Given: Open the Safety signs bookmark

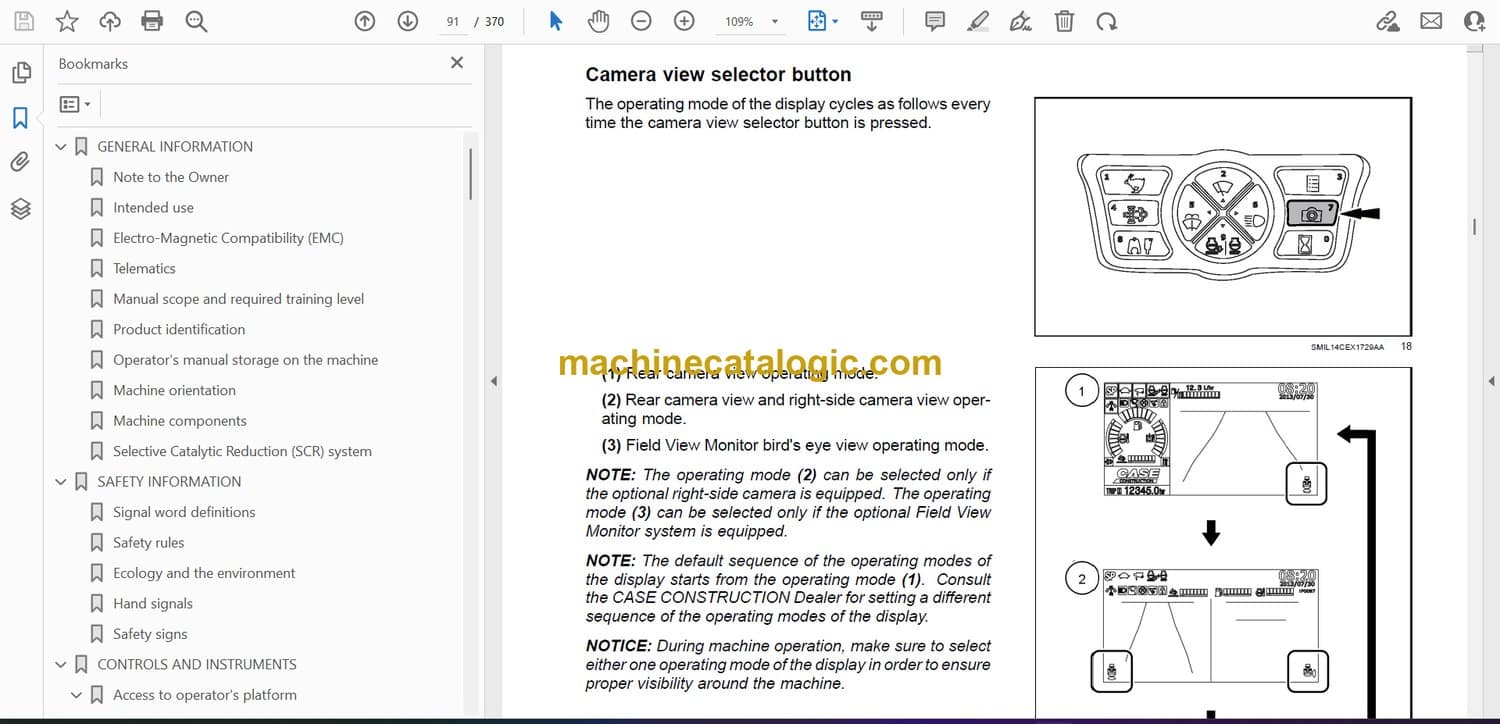Looking at the screenshot, I should [150, 634].
